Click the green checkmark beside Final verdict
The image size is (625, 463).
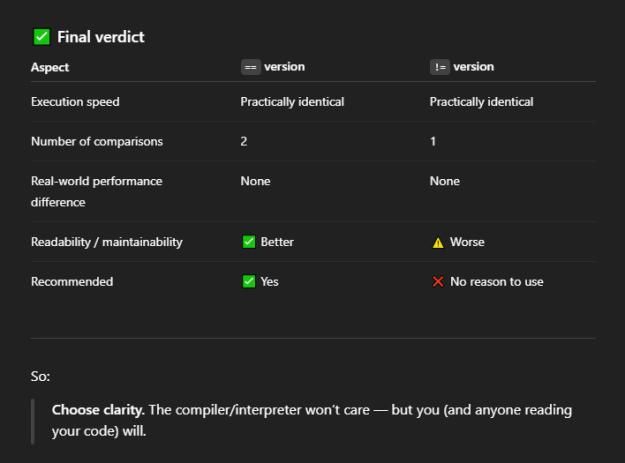tap(42, 37)
